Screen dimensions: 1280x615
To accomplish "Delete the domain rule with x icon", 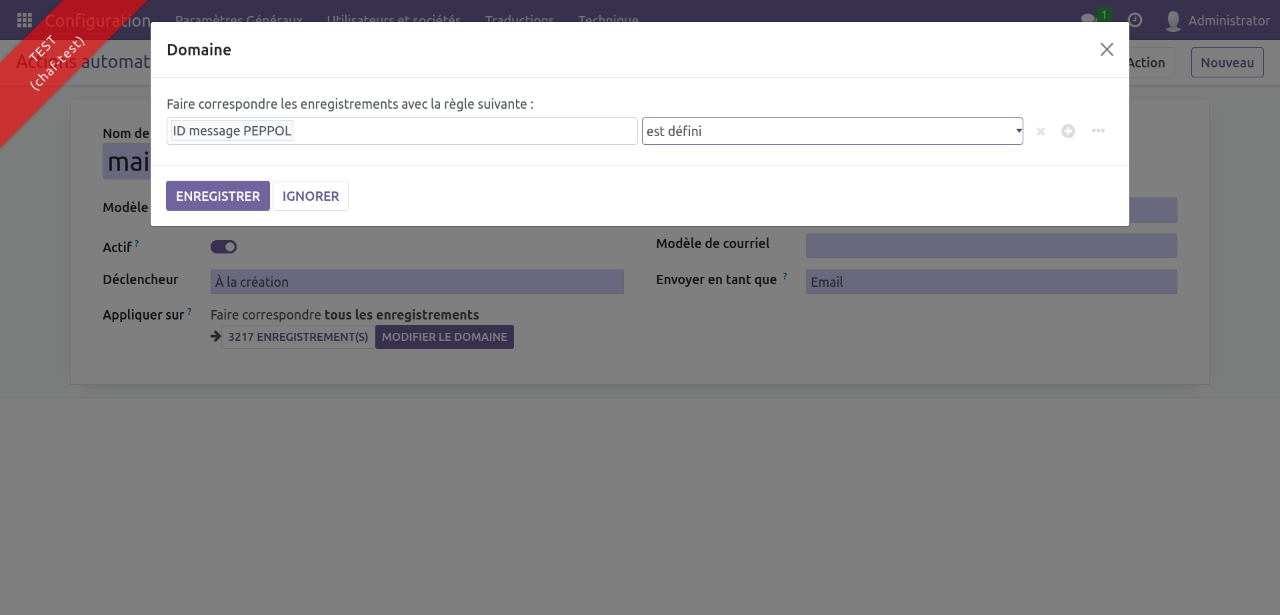I will [x=1040, y=131].
